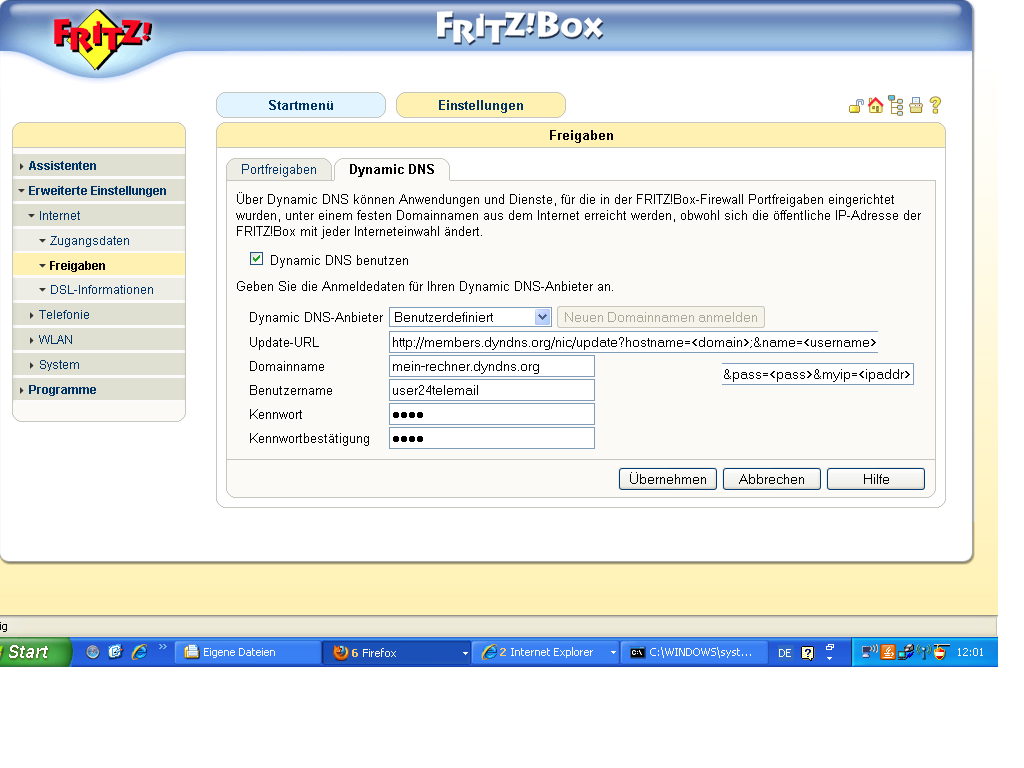1024x768 pixels.
Task: Click the Übernehmen button
Action: pos(667,479)
